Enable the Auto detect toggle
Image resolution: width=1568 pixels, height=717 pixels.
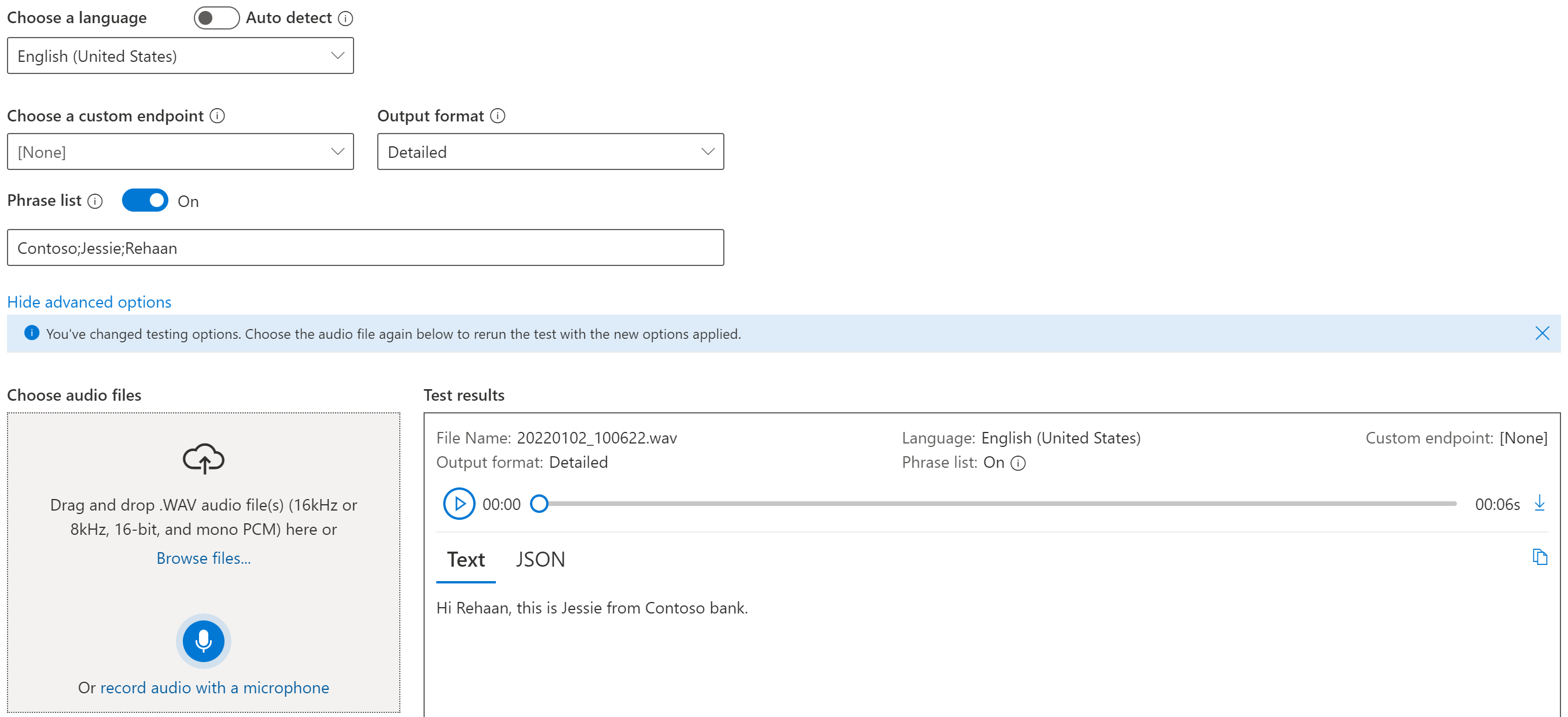point(216,19)
